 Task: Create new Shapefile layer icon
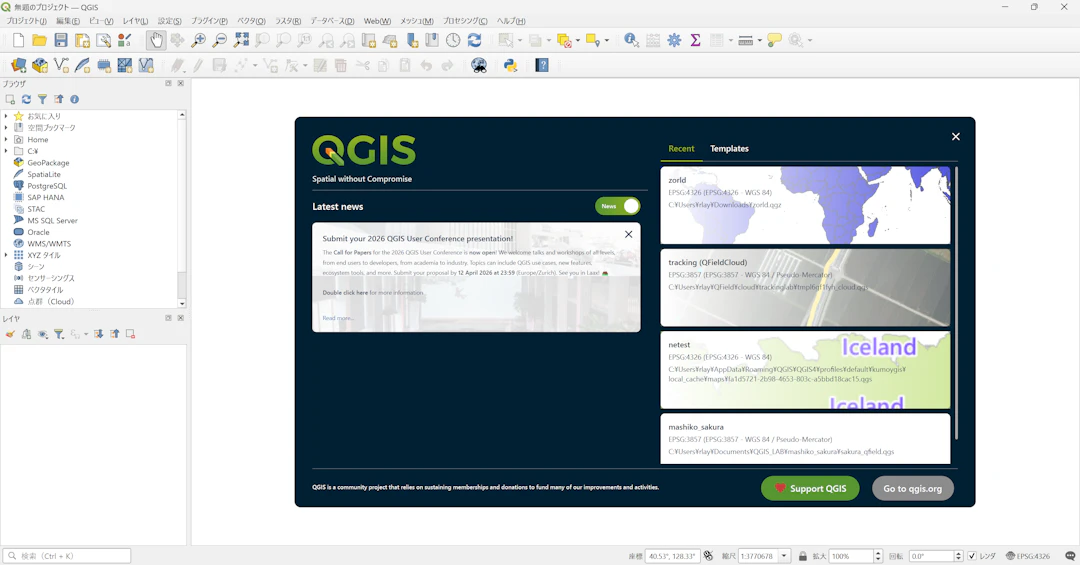pos(61,65)
